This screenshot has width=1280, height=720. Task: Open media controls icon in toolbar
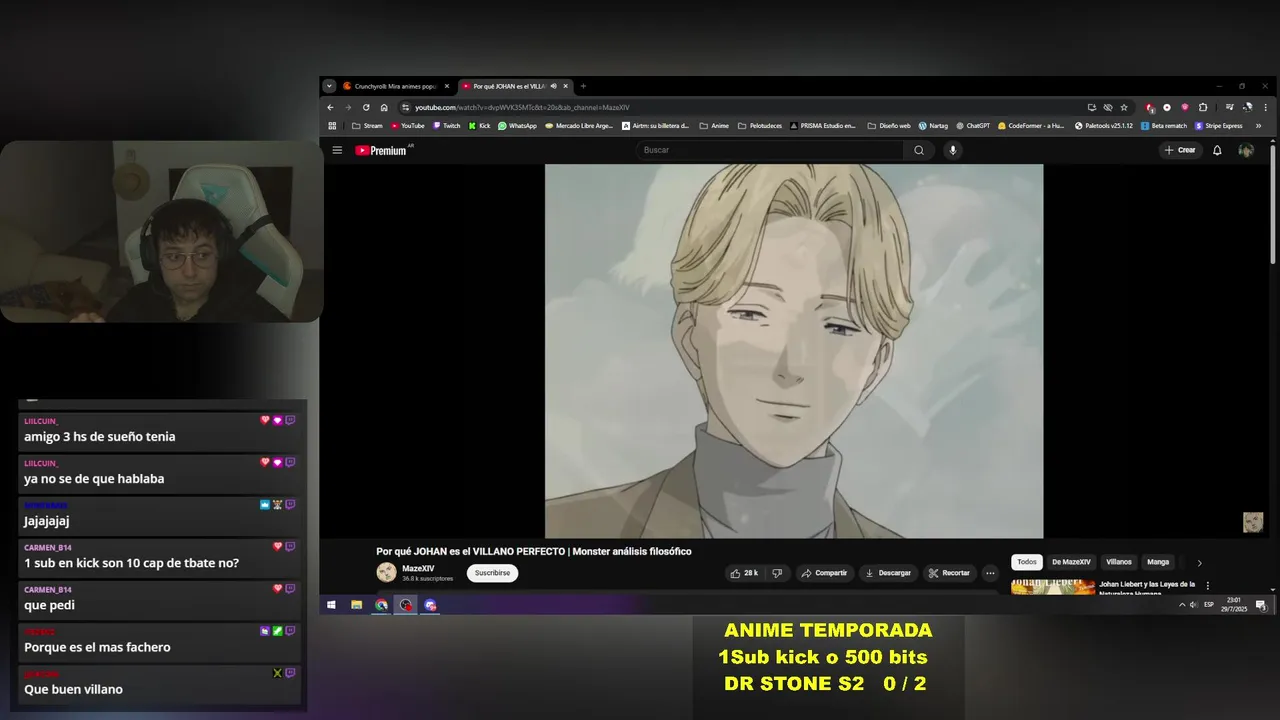(x=1229, y=107)
